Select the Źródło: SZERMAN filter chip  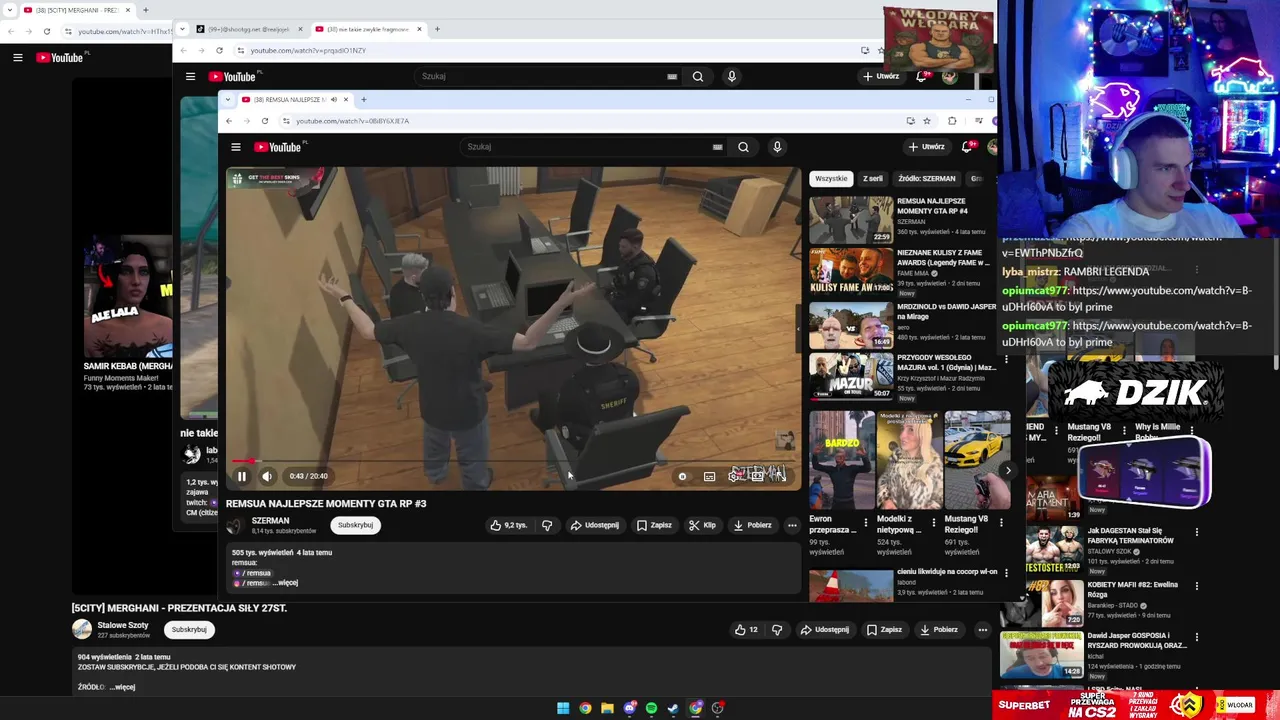[x=927, y=178]
